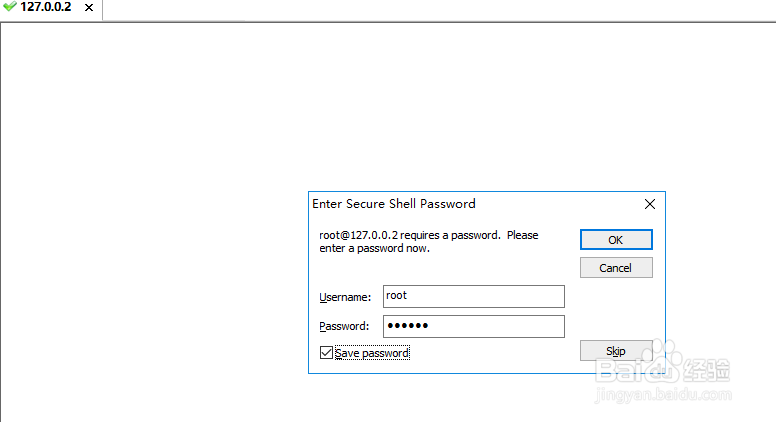Select the 127.0.0.2 session tab
The image size is (776, 422).
tap(46, 7)
